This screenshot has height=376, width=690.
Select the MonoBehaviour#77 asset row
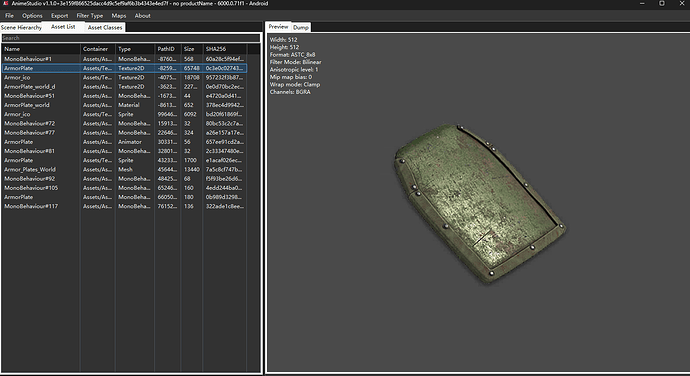coord(125,133)
